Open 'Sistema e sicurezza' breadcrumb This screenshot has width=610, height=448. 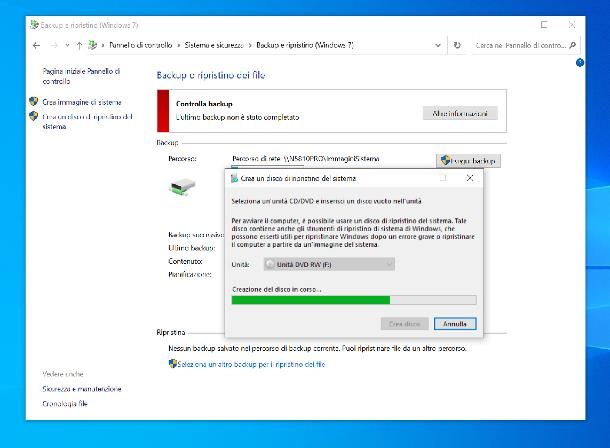point(214,45)
